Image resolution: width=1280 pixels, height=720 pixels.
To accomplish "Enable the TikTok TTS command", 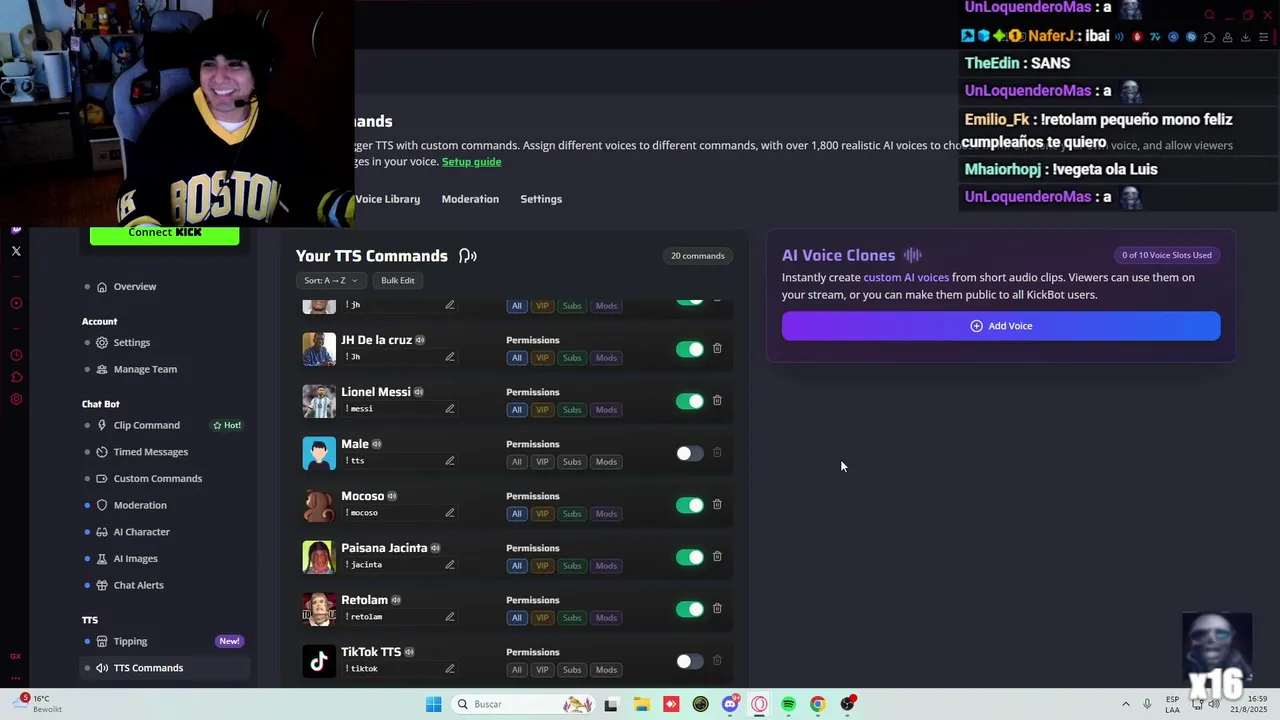I will click(x=690, y=661).
